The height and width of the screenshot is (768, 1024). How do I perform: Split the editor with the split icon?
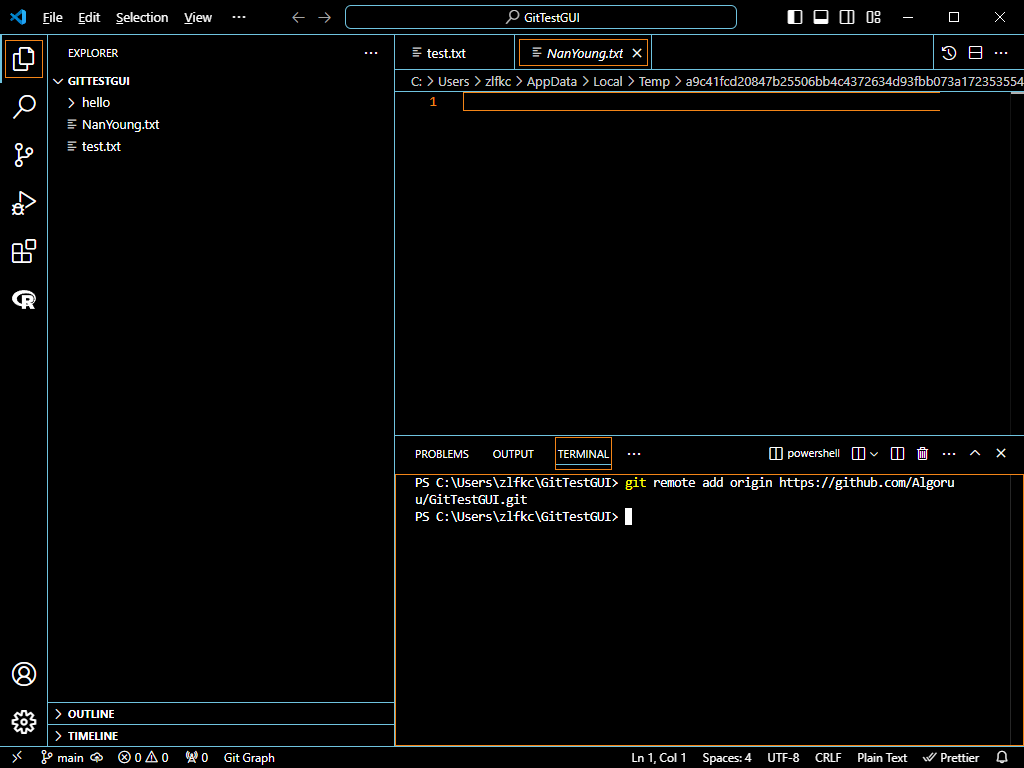(975, 53)
